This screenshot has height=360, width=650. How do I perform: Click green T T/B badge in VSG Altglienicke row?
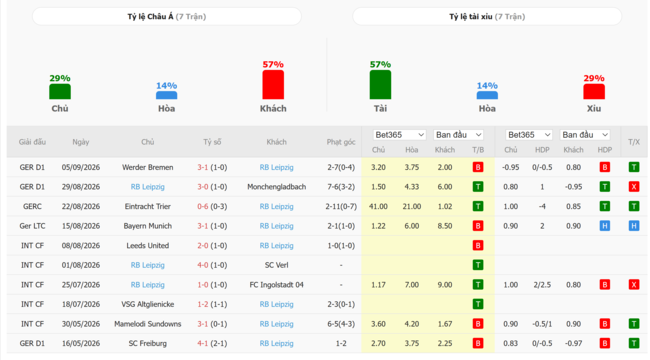tap(478, 304)
